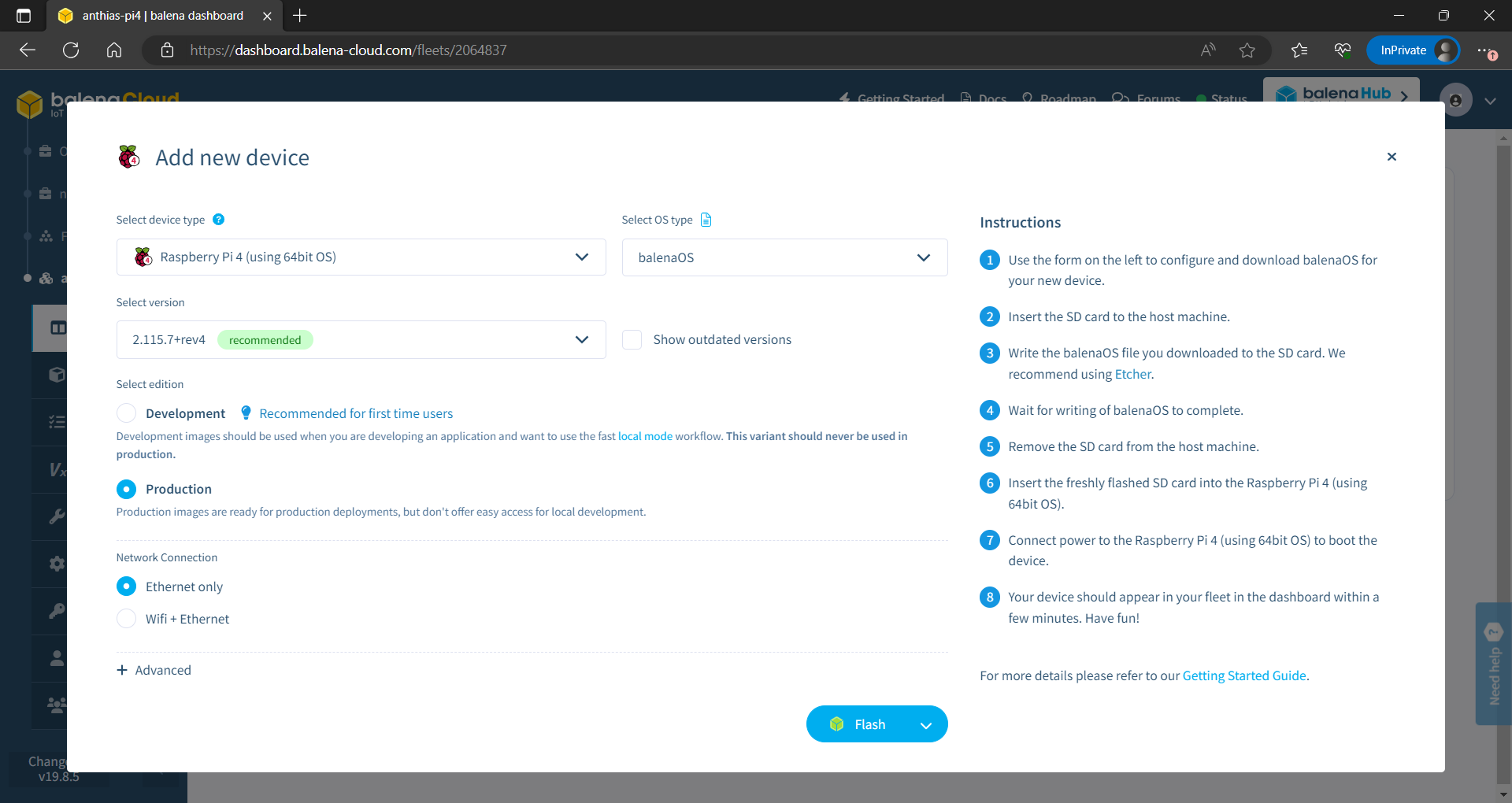
Task: Open the key icon in left sidebar
Action: coord(57,611)
